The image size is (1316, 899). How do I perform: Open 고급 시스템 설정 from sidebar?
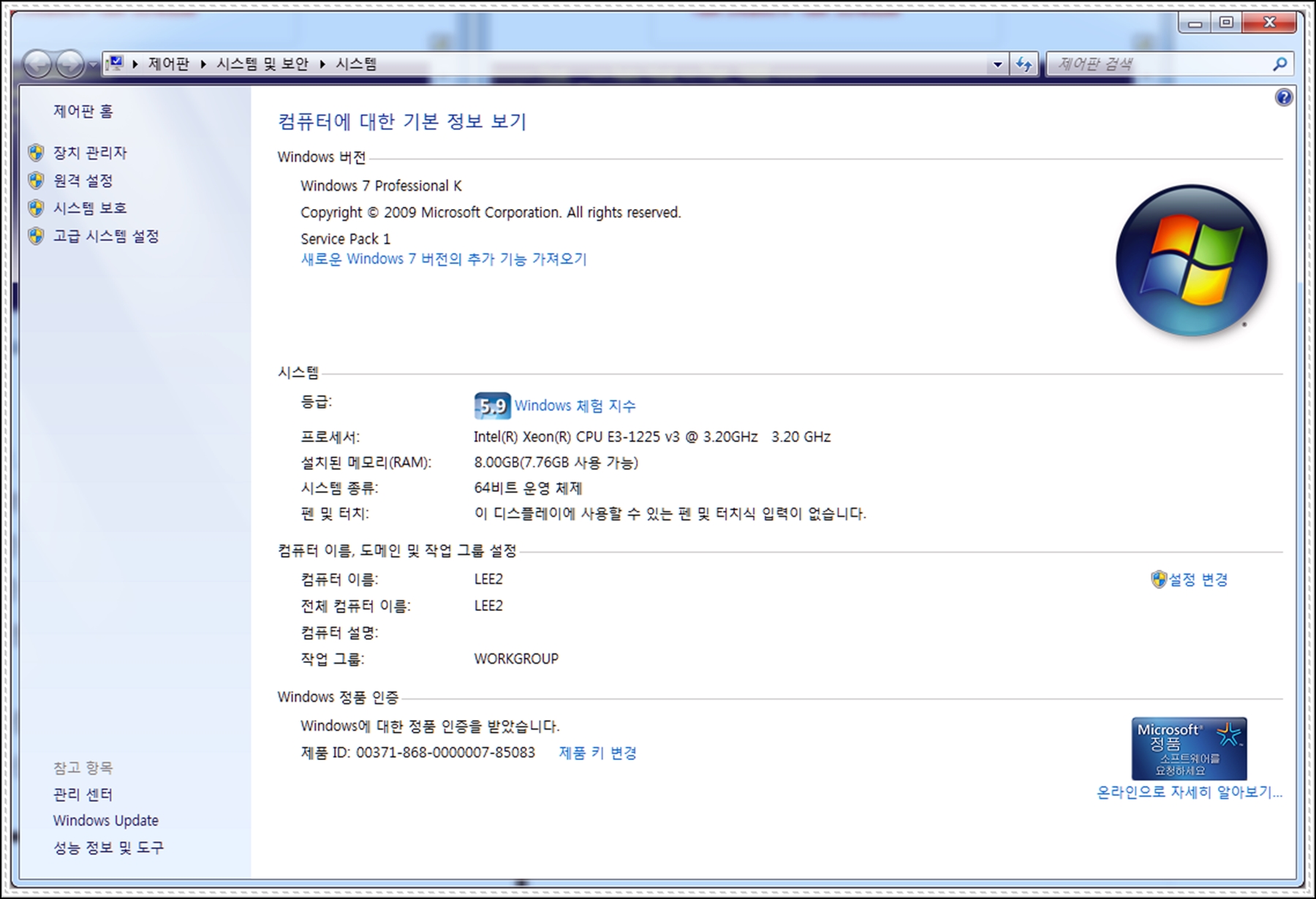coord(106,236)
